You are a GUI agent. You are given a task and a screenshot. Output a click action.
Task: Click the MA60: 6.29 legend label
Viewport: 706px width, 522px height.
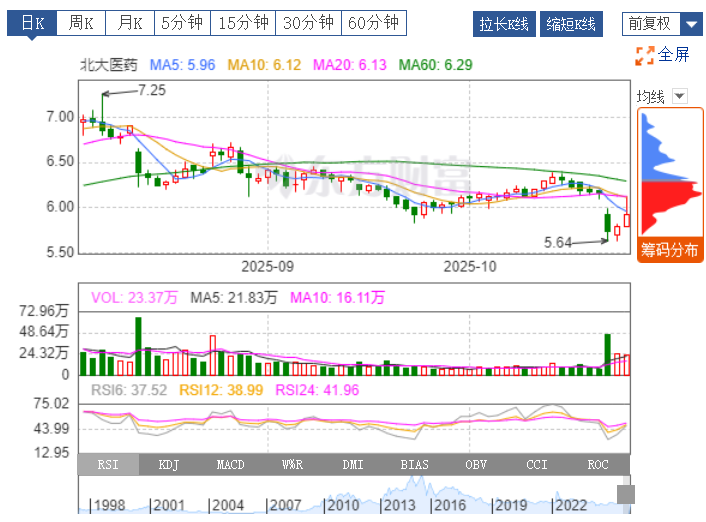pyautogui.click(x=435, y=65)
